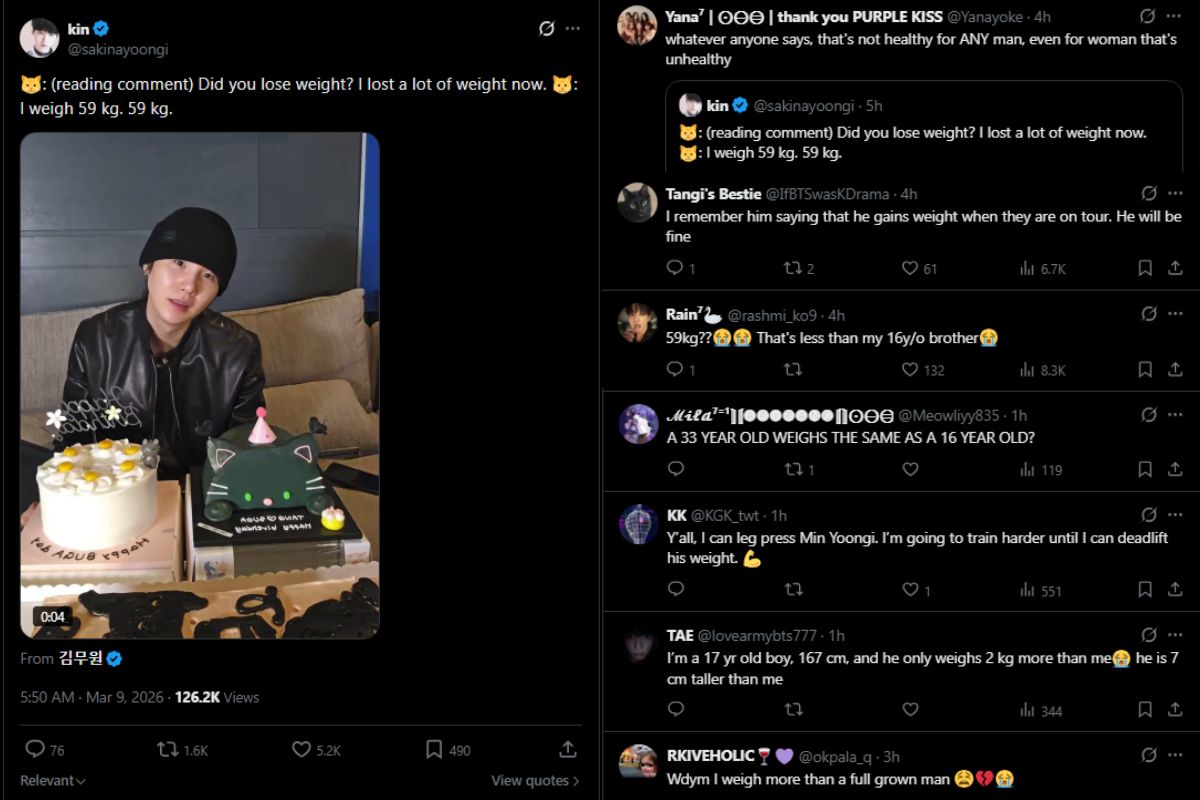Bookmark kin's main post

[x=434, y=749]
